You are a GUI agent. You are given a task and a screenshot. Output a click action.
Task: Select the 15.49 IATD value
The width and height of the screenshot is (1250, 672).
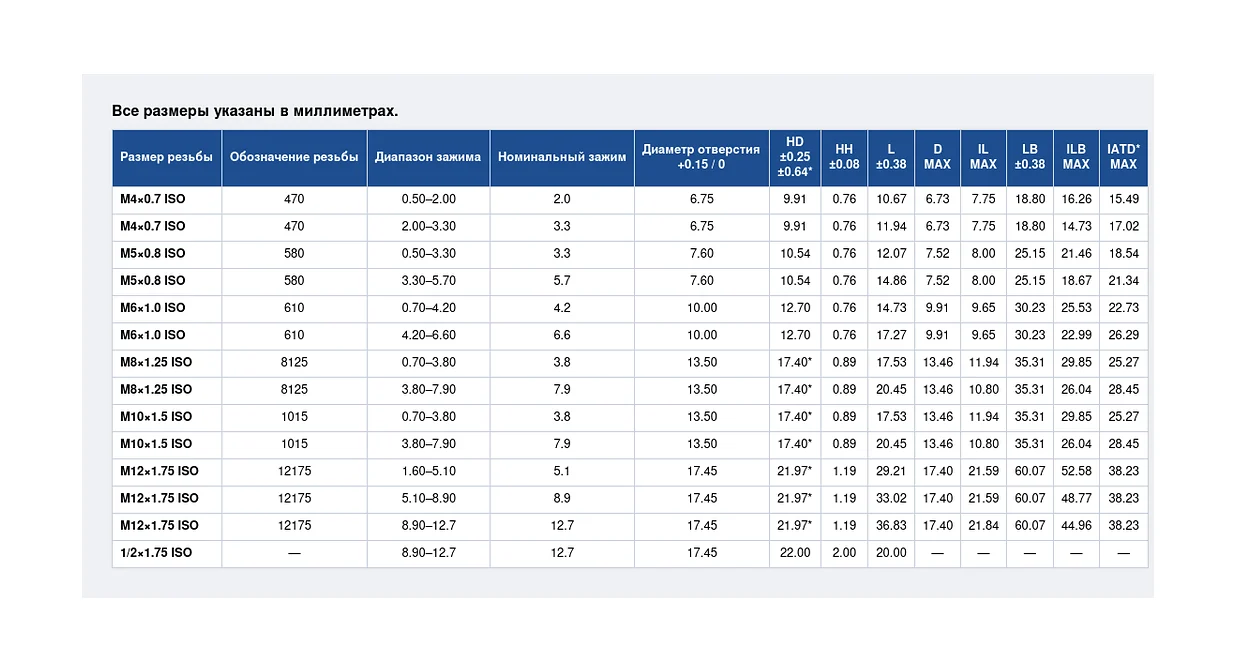[1123, 199]
